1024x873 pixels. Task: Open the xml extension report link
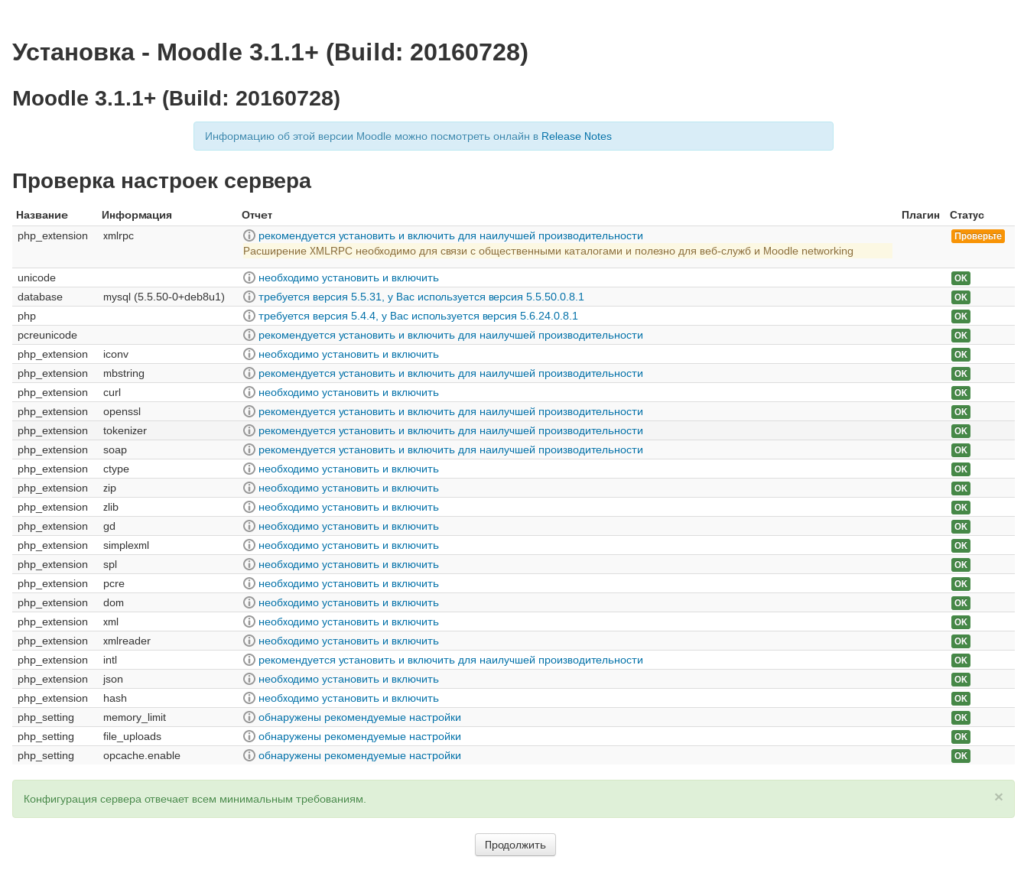348,622
